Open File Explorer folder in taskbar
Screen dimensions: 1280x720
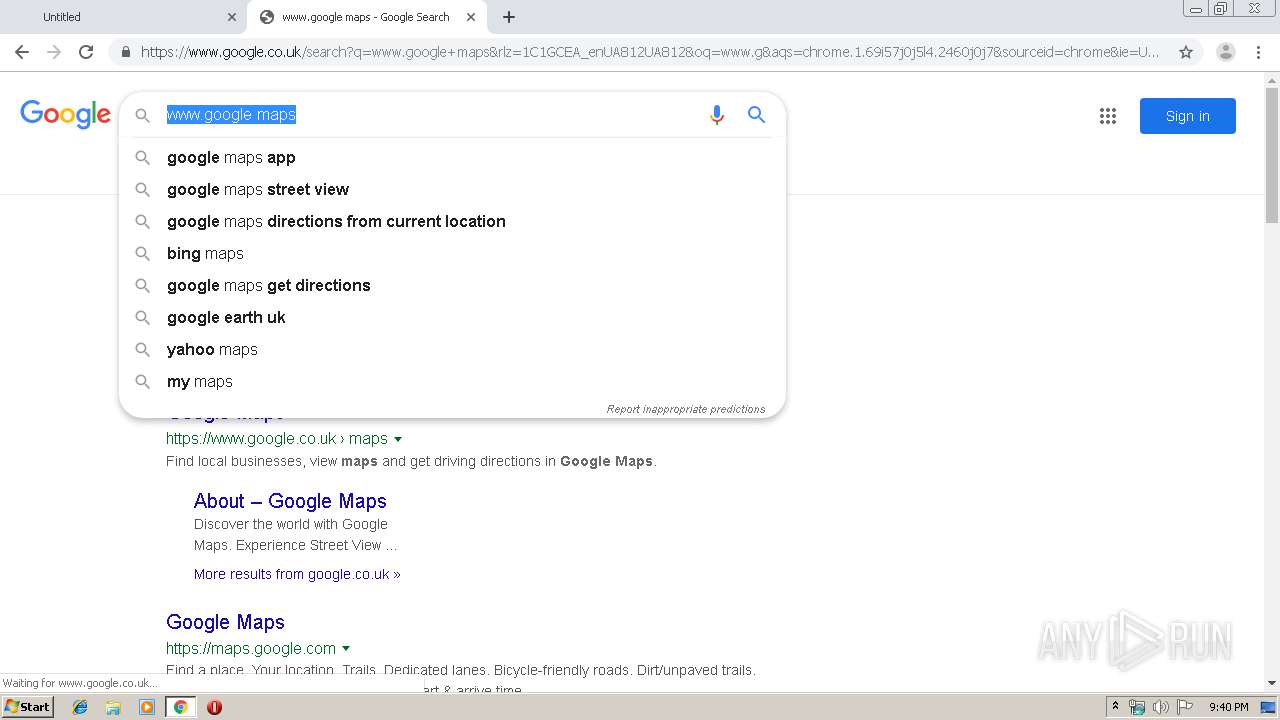(x=113, y=707)
